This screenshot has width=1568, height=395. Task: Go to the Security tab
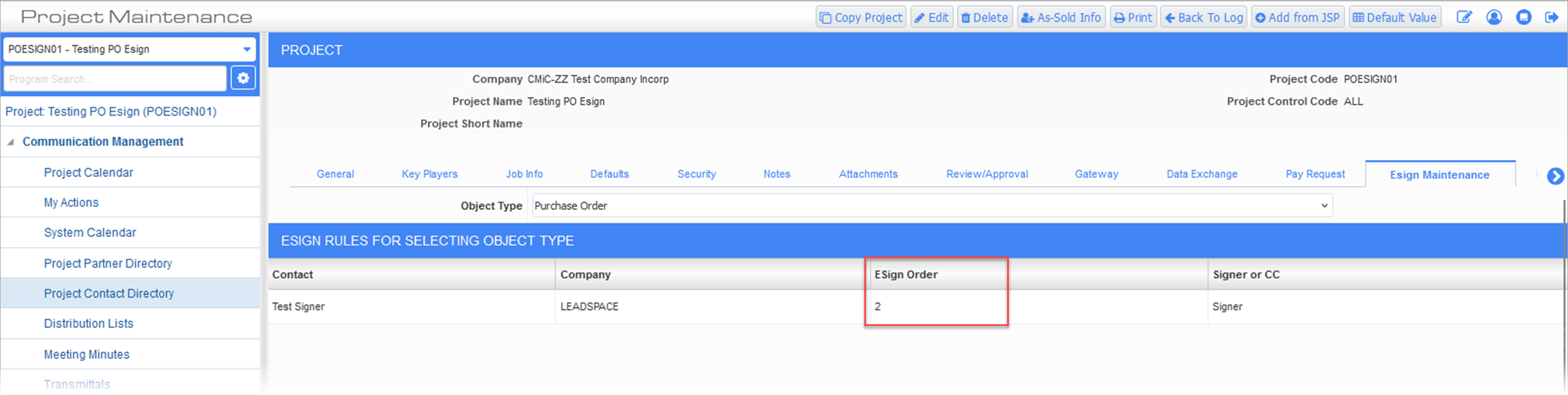coord(696,174)
